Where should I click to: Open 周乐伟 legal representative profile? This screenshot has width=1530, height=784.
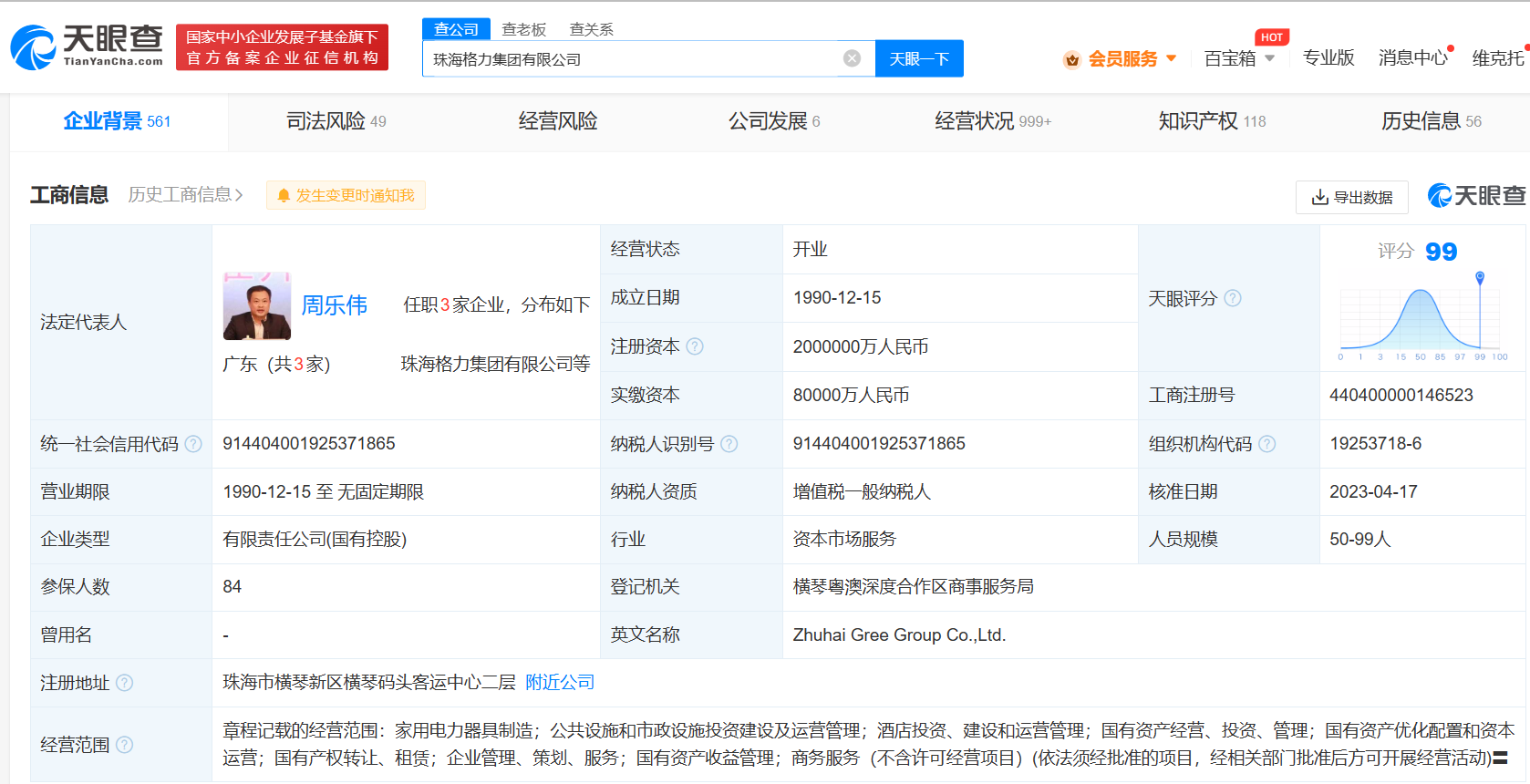[334, 305]
